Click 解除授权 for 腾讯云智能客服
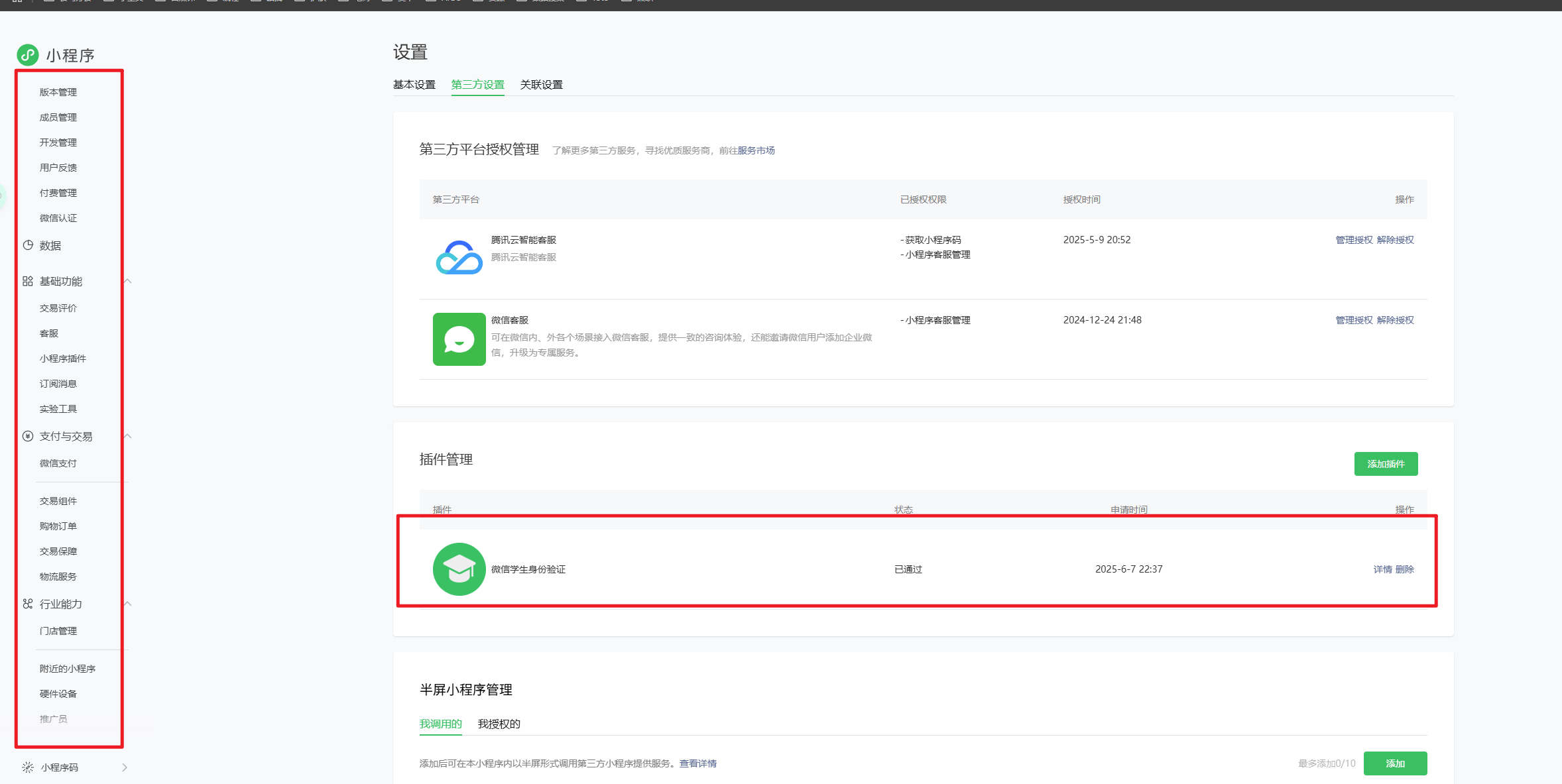This screenshot has width=1562, height=784. point(1395,240)
